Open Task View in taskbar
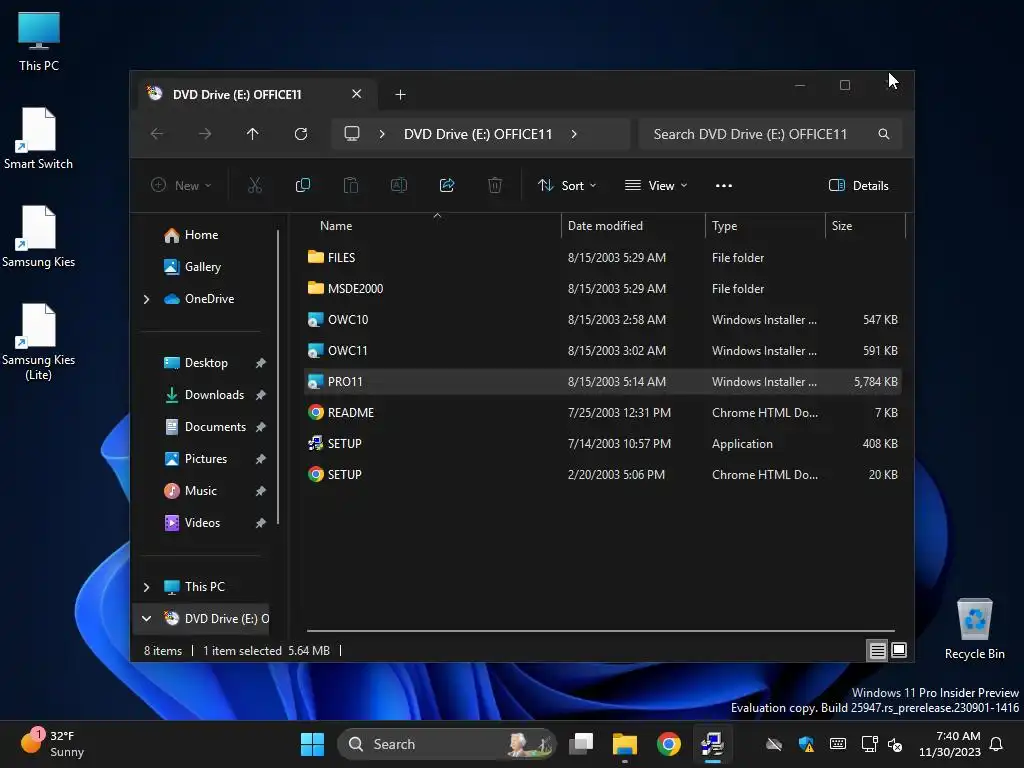 click(x=581, y=744)
